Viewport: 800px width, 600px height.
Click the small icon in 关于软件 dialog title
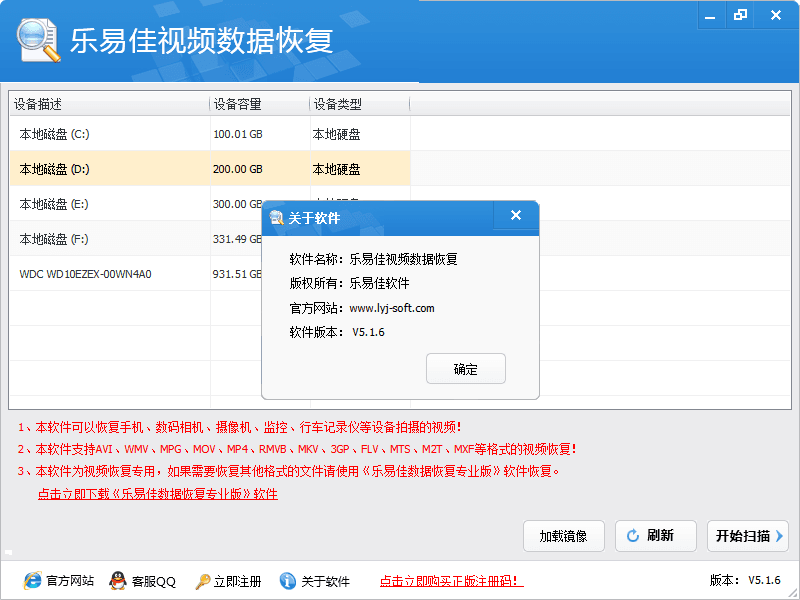(x=277, y=218)
